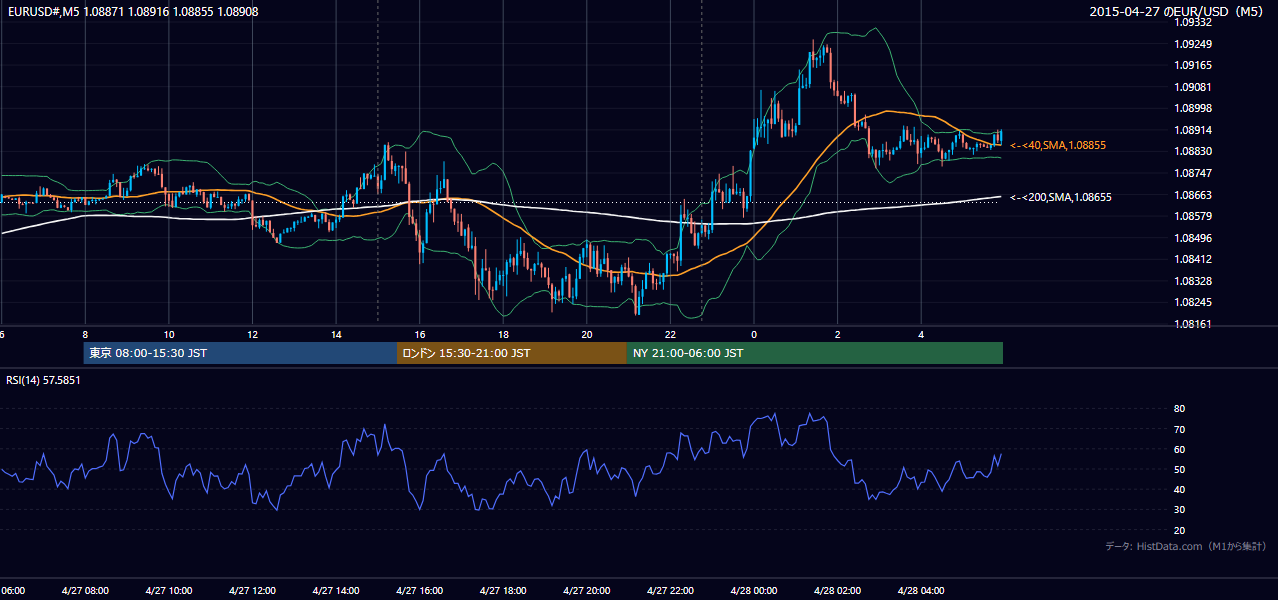Click the RSI 60 level label
The image size is (1278, 600).
(x=1179, y=449)
